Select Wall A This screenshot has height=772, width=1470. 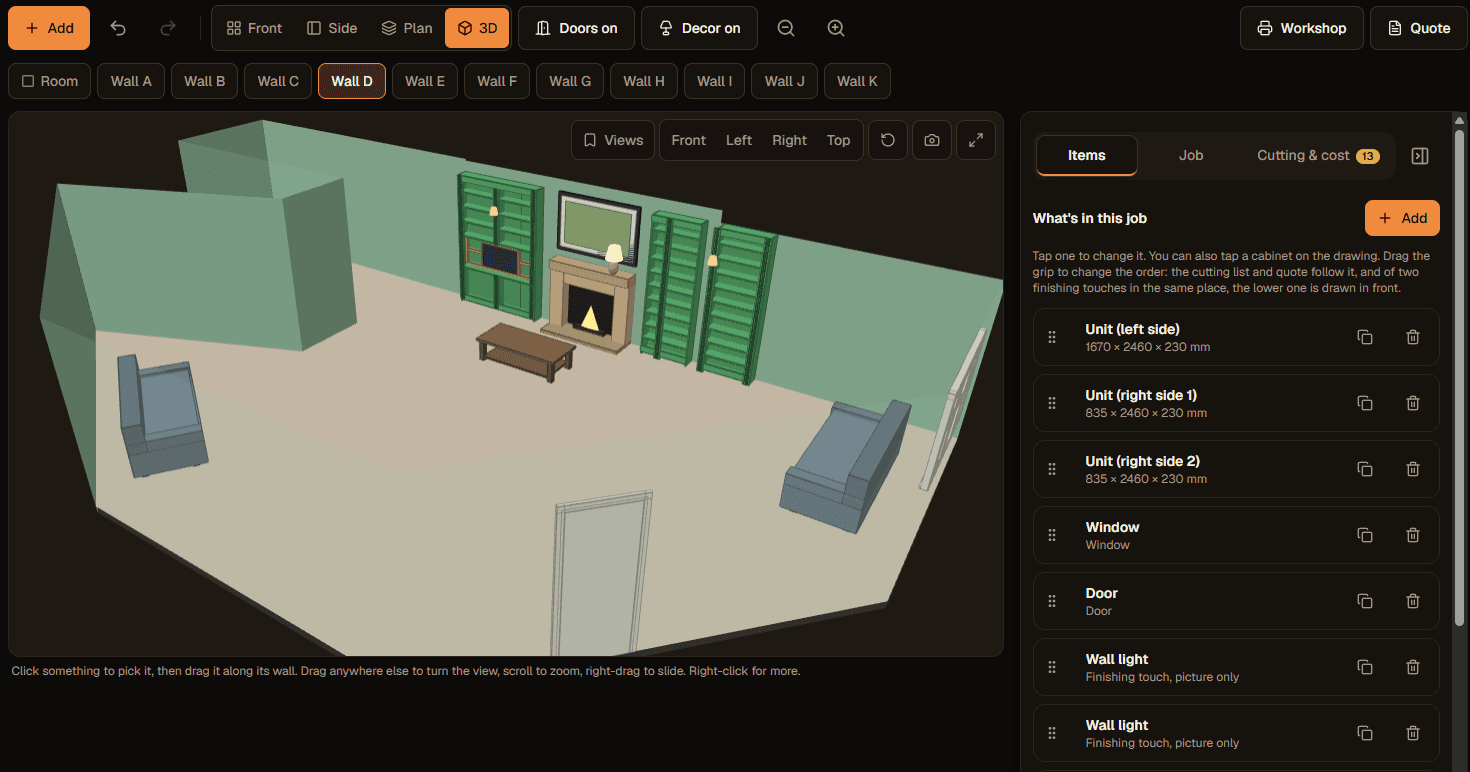point(132,81)
